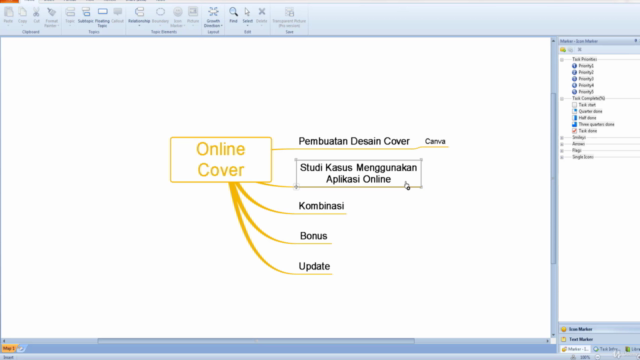Select the Studi Kasus Menggunakan Aplikasi Online topic
640x360 pixels.
pyautogui.click(x=358, y=173)
